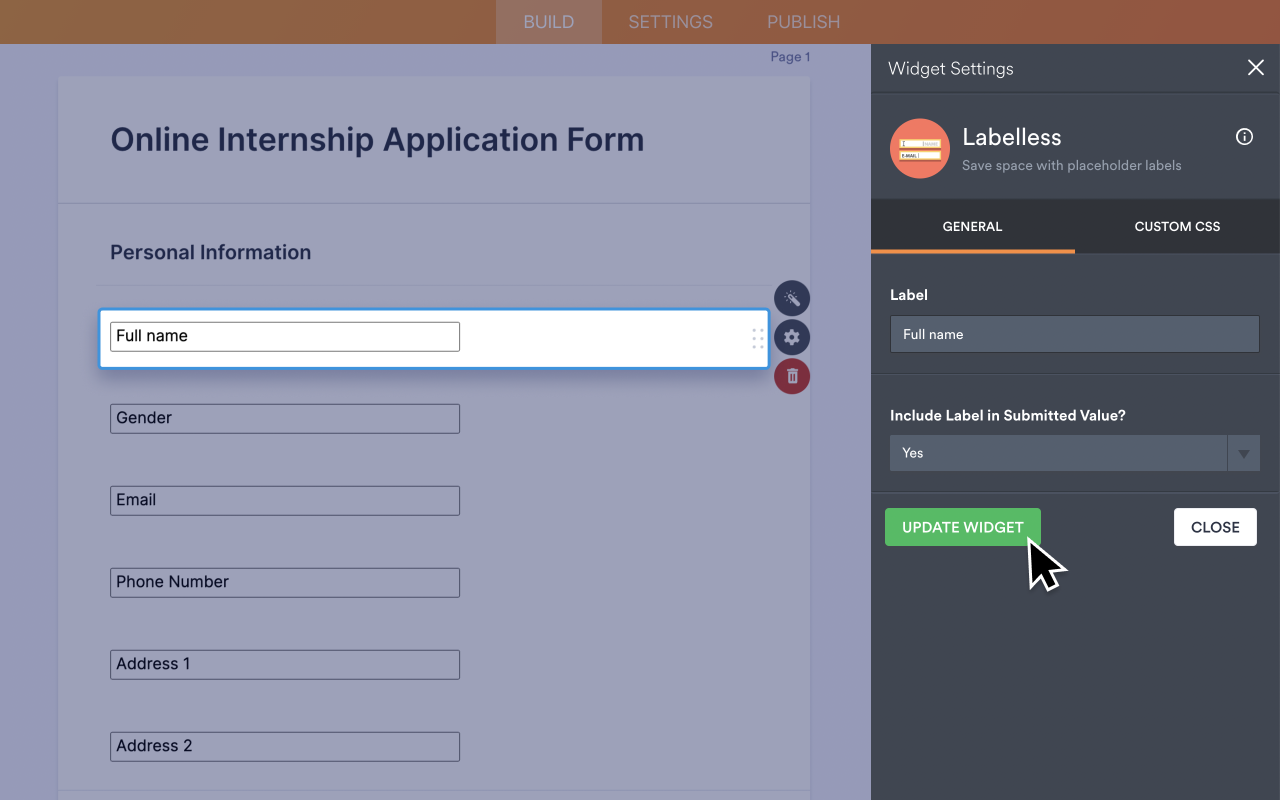
Task: Open the dropdown arrow next to Yes
Action: (x=1244, y=453)
